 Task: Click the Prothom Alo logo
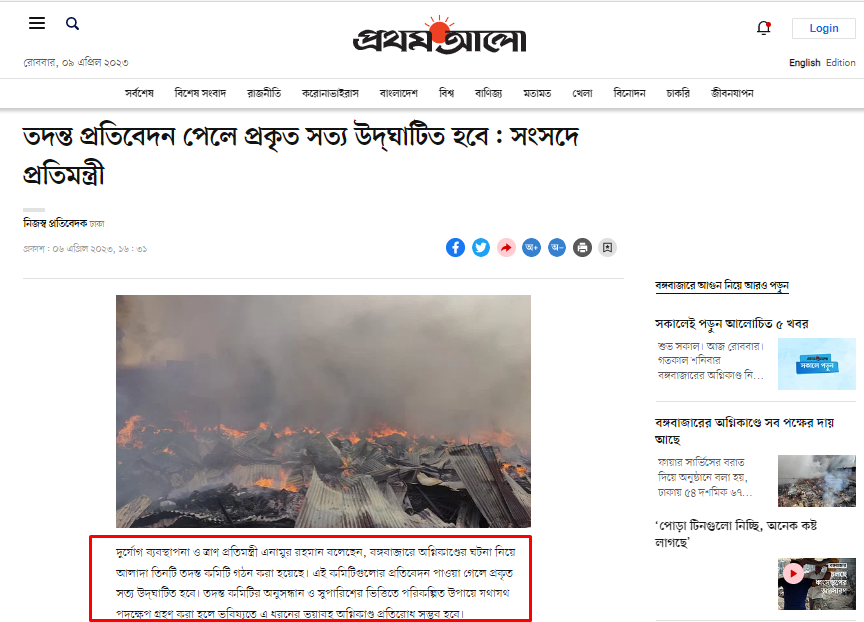pyautogui.click(x=439, y=36)
